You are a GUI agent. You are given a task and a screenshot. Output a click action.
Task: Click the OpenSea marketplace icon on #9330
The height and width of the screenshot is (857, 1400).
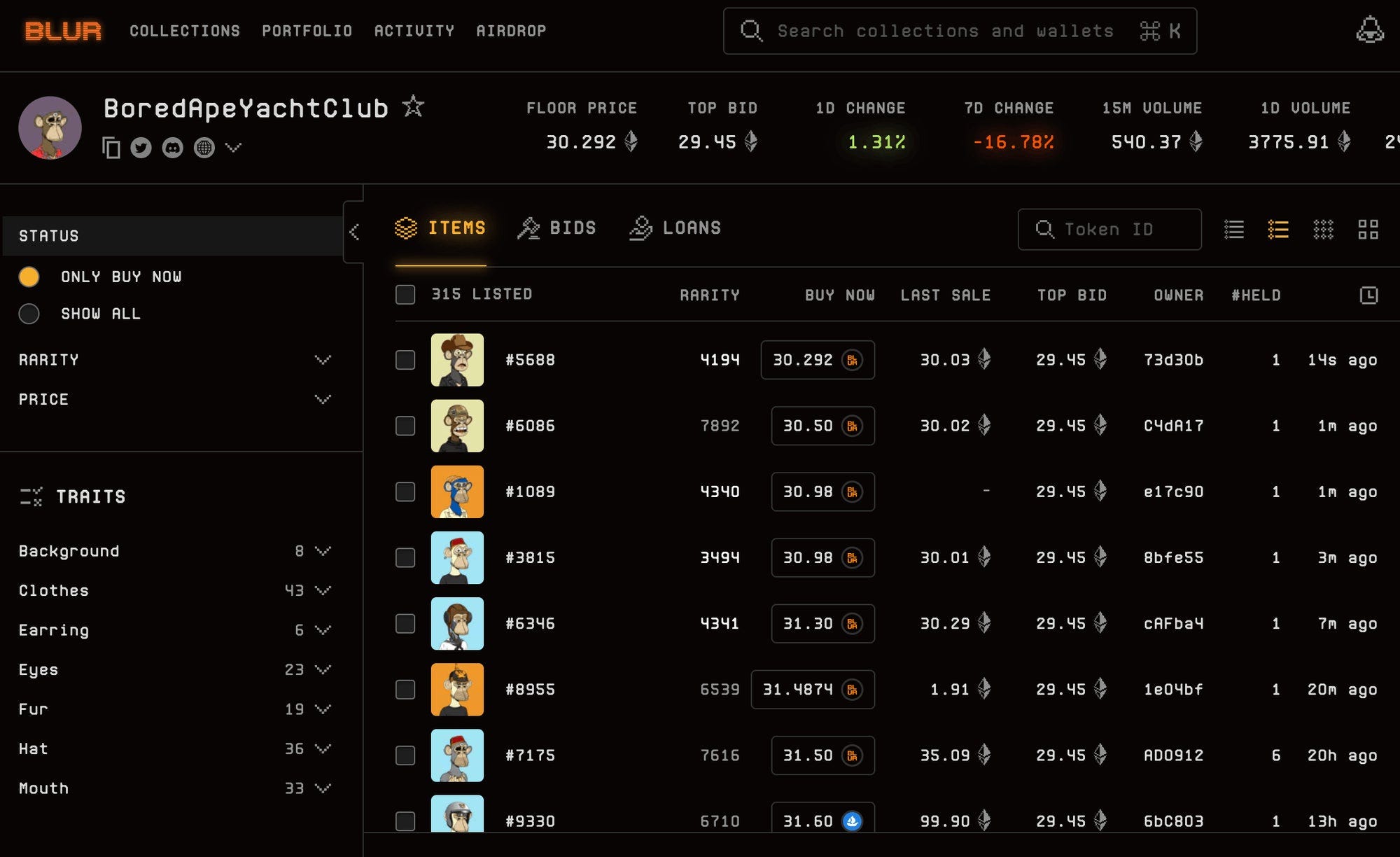click(852, 821)
